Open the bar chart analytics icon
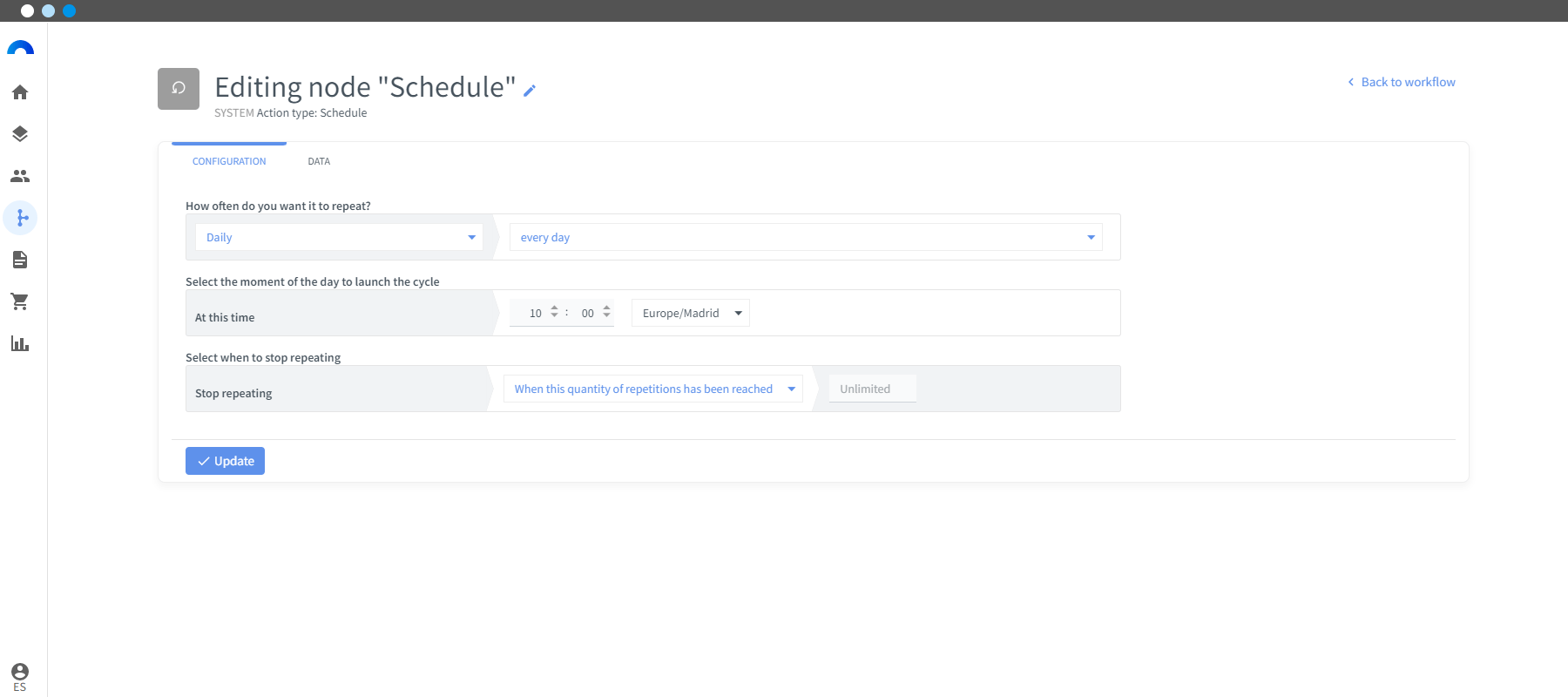 pos(20,343)
